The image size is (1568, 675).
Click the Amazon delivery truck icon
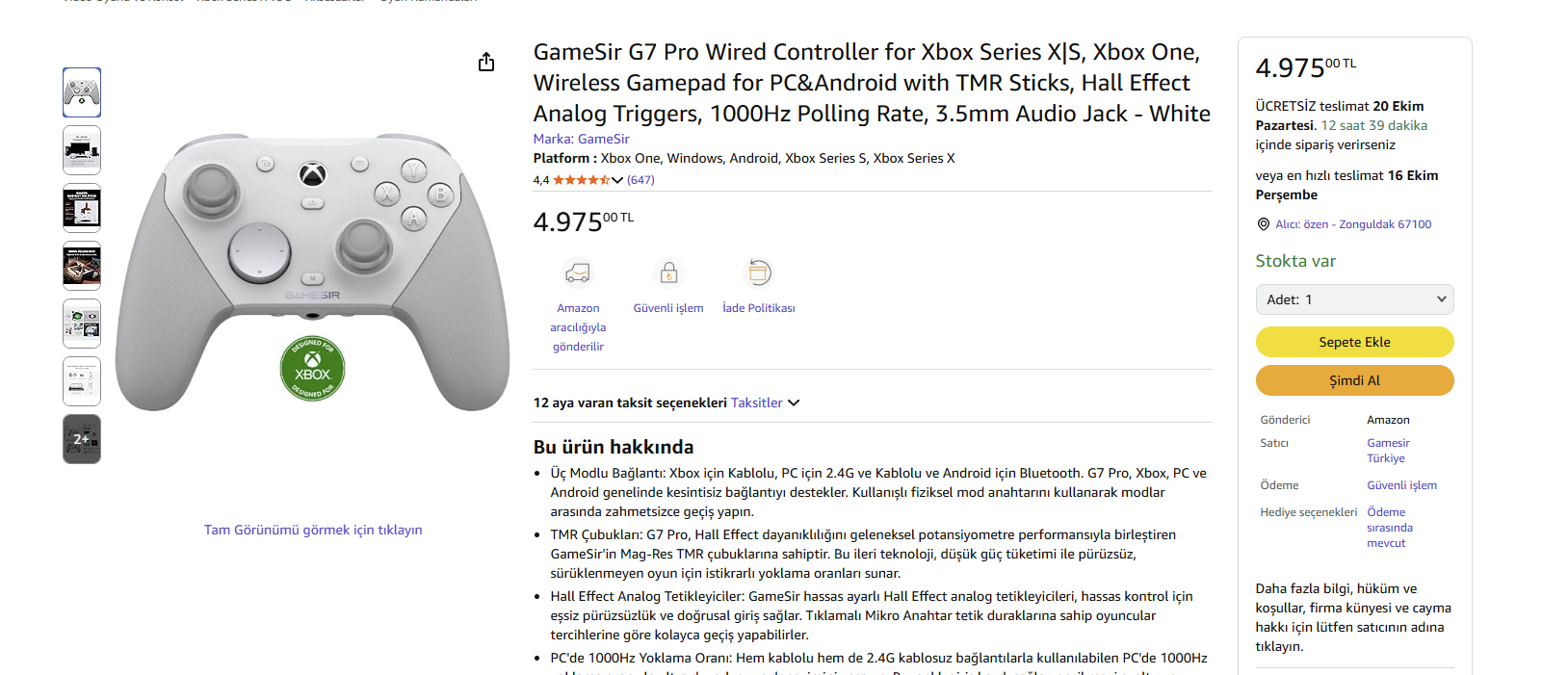point(578,273)
